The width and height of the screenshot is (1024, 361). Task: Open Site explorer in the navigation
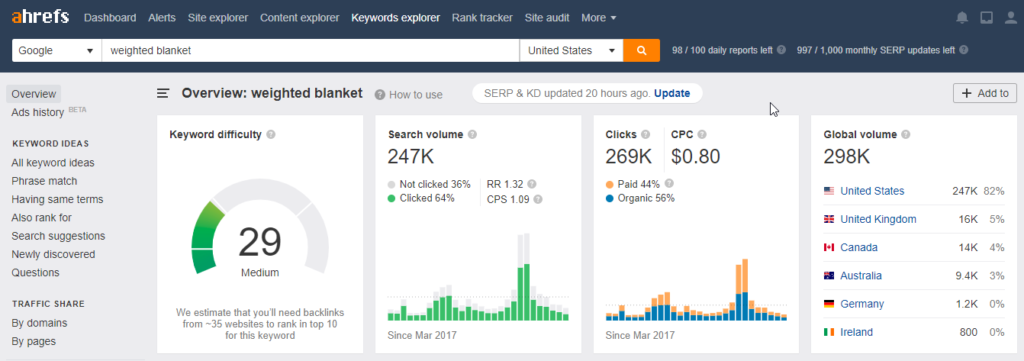(x=217, y=18)
